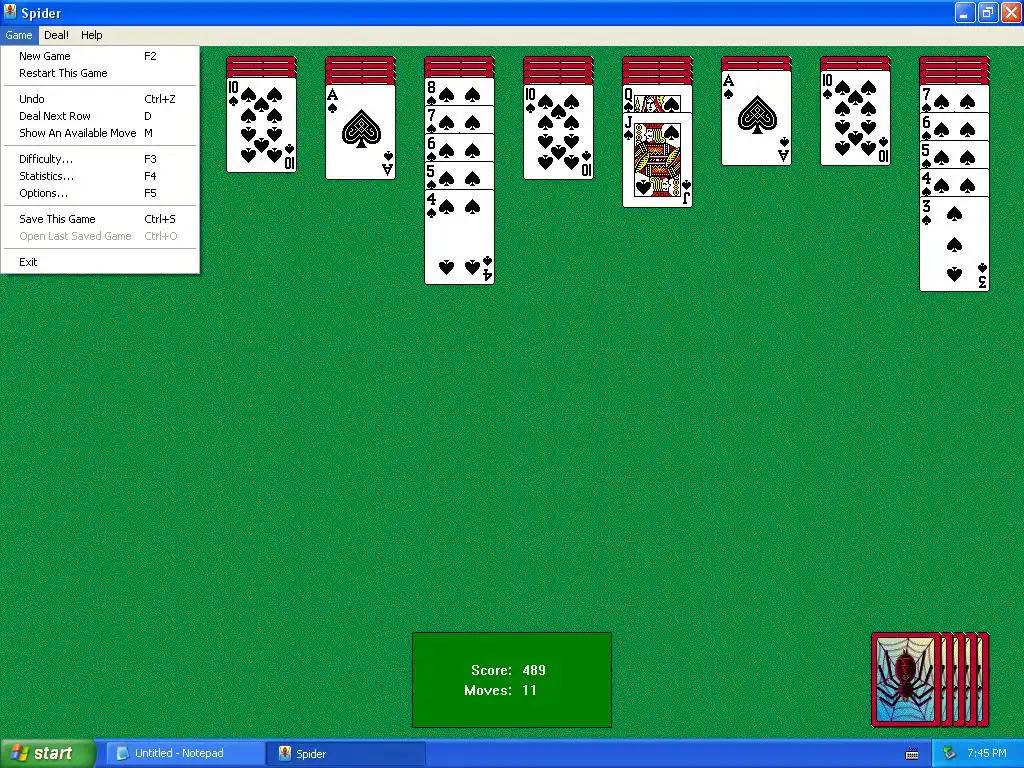
Task: Select Restart This Game menu entry
Action: 100,73
